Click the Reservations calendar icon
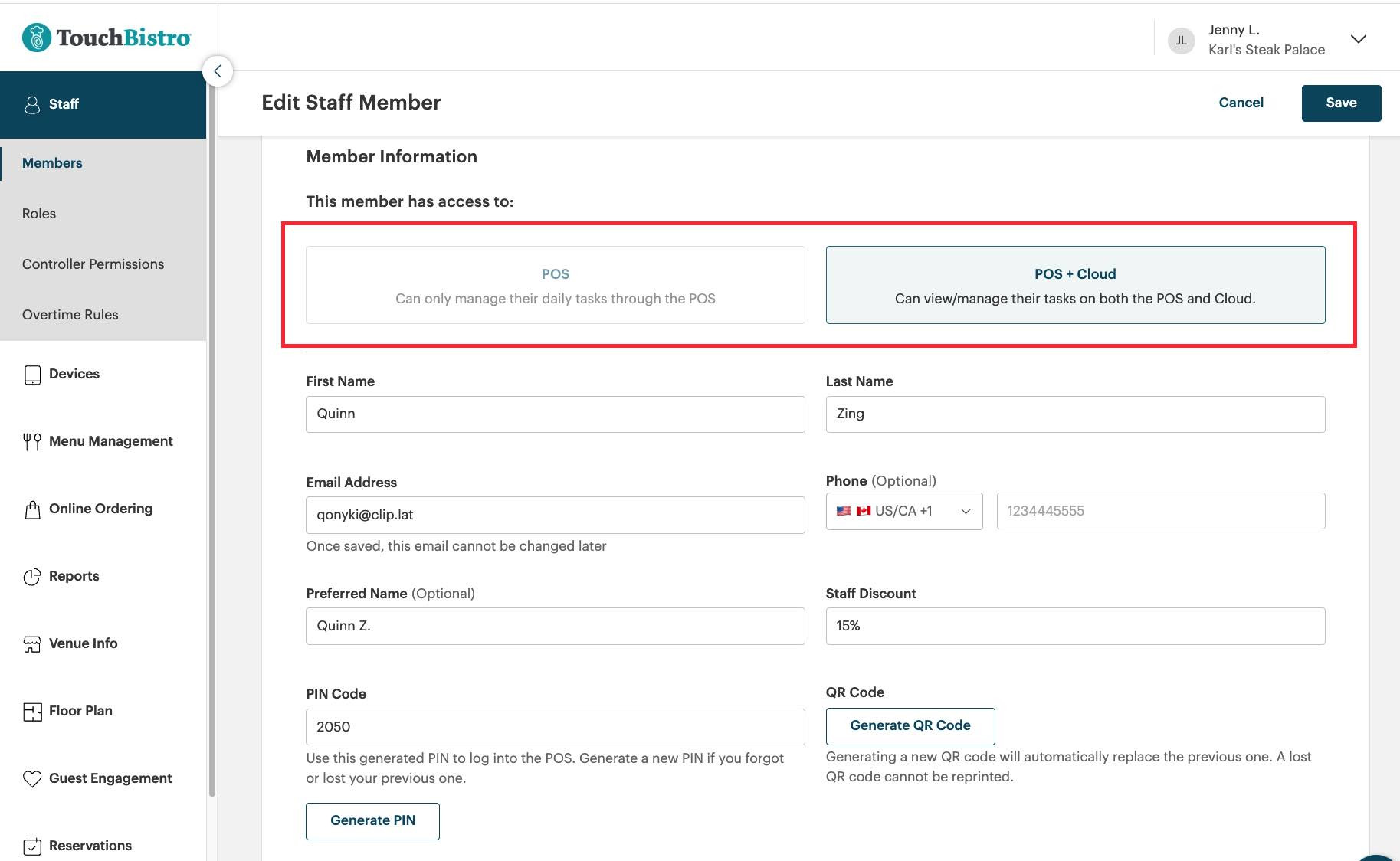This screenshot has height=861, width=1400. coord(32,846)
